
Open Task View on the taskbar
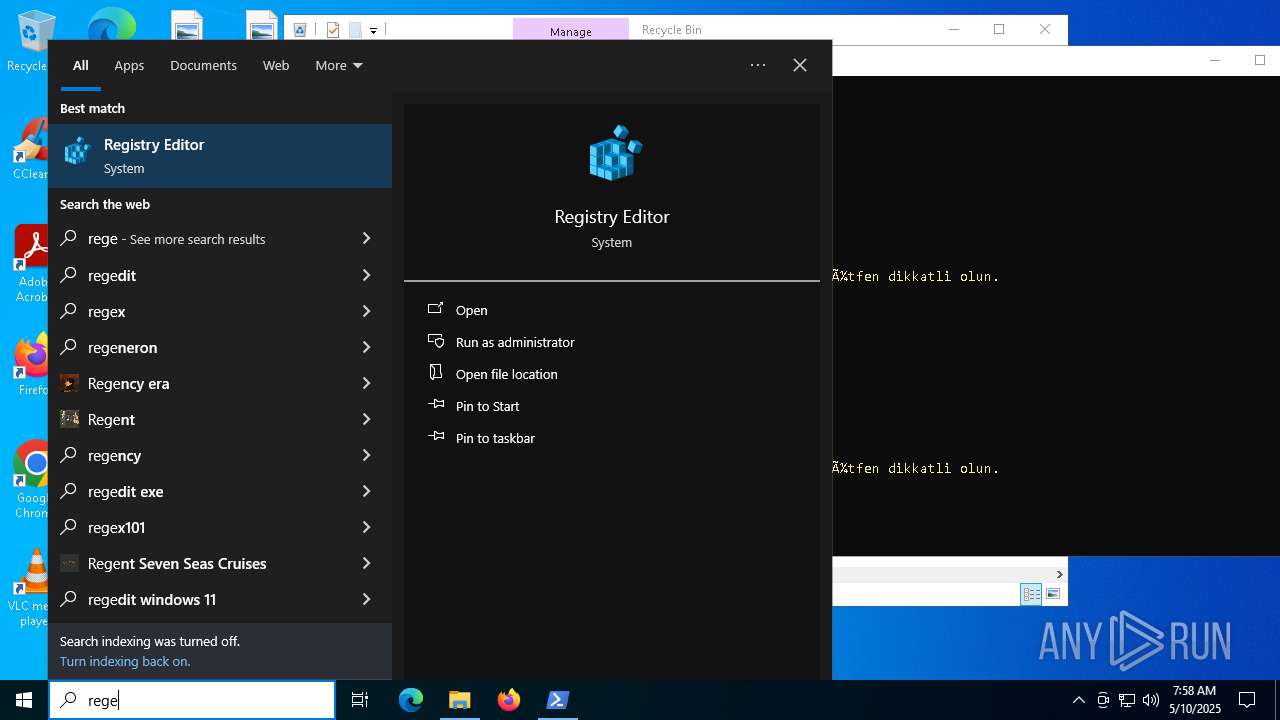coord(360,700)
